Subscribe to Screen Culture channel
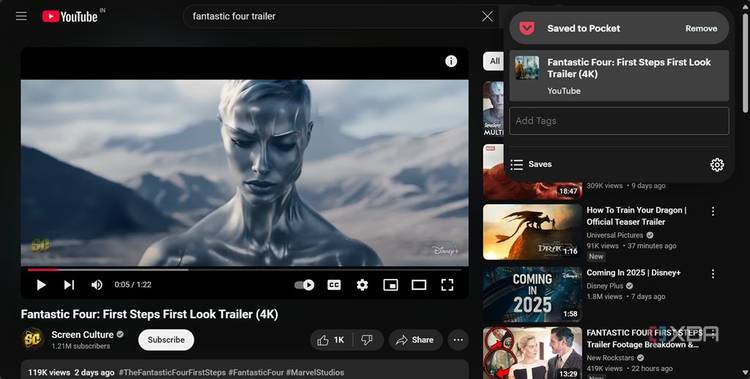Image resolution: width=750 pixels, height=379 pixels. [x=166, y=340]
